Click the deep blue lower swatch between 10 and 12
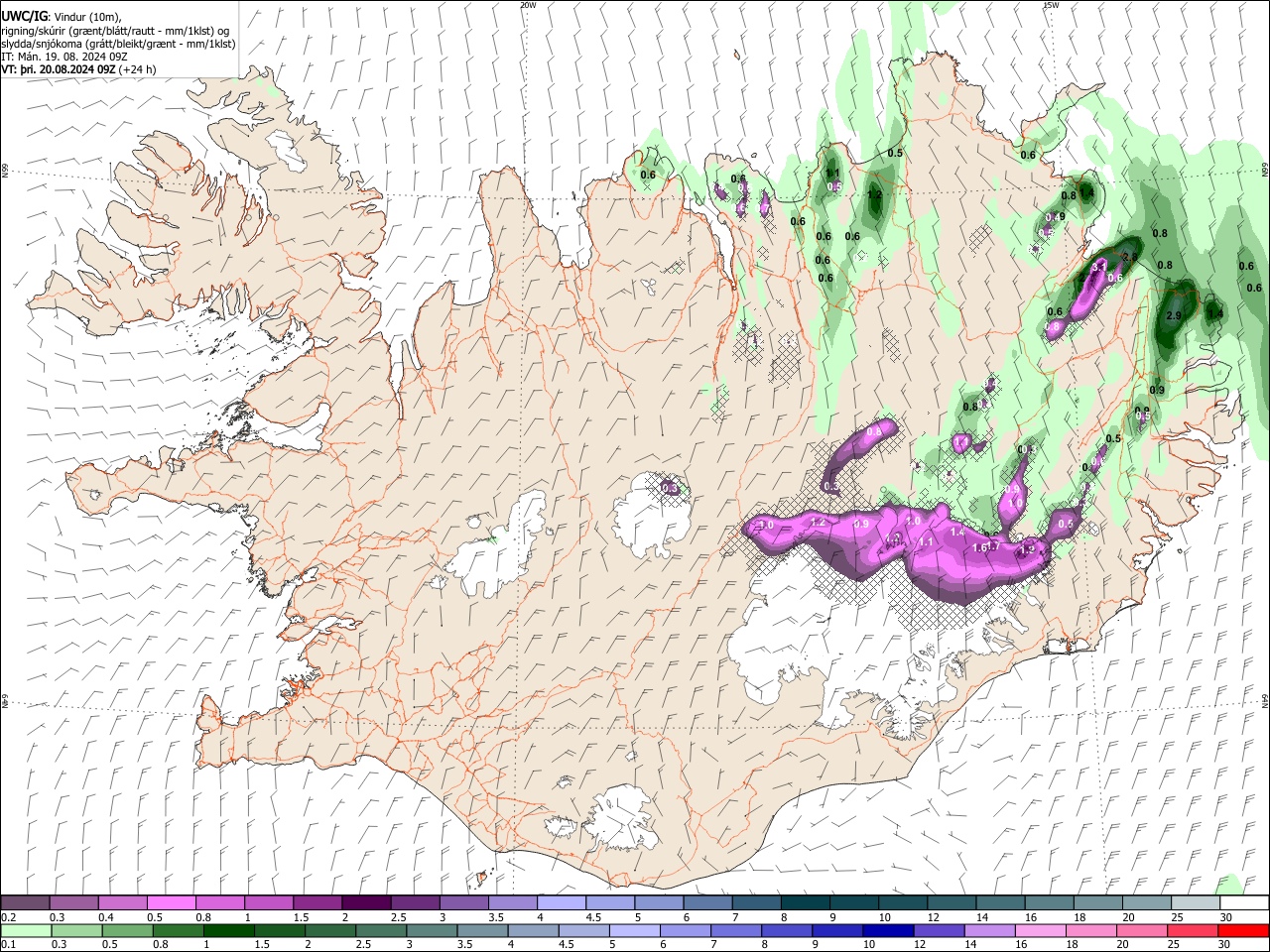This screenshot has width=1270, height=952. [x=889, y=931]
